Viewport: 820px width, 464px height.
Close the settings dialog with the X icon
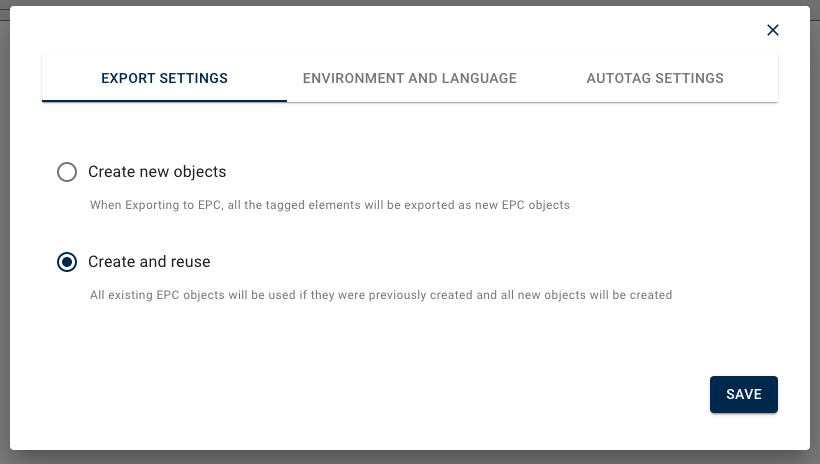pos(772,30)
